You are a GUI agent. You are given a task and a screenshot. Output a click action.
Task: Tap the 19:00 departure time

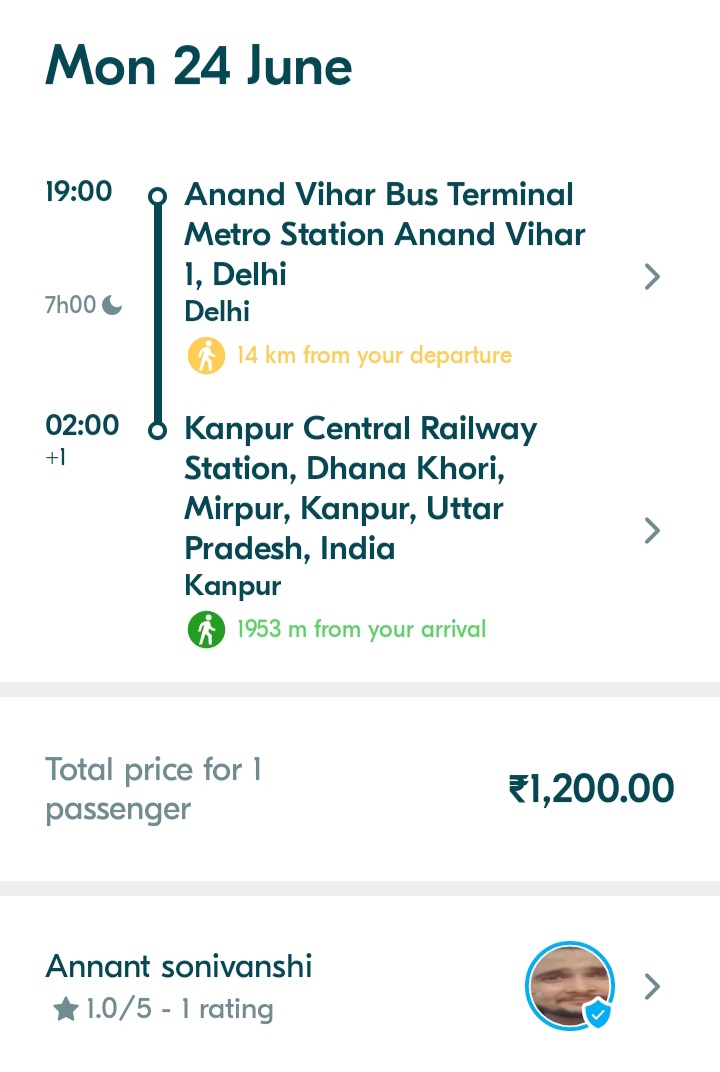point(79,191)
